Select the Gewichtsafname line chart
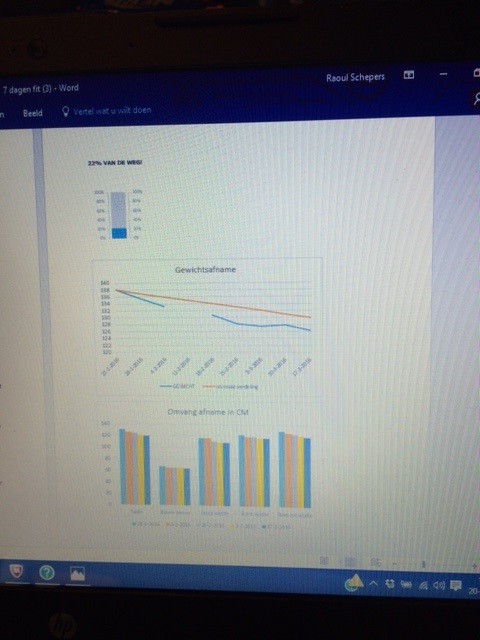The image size is (480, 640). click(208, 328)
